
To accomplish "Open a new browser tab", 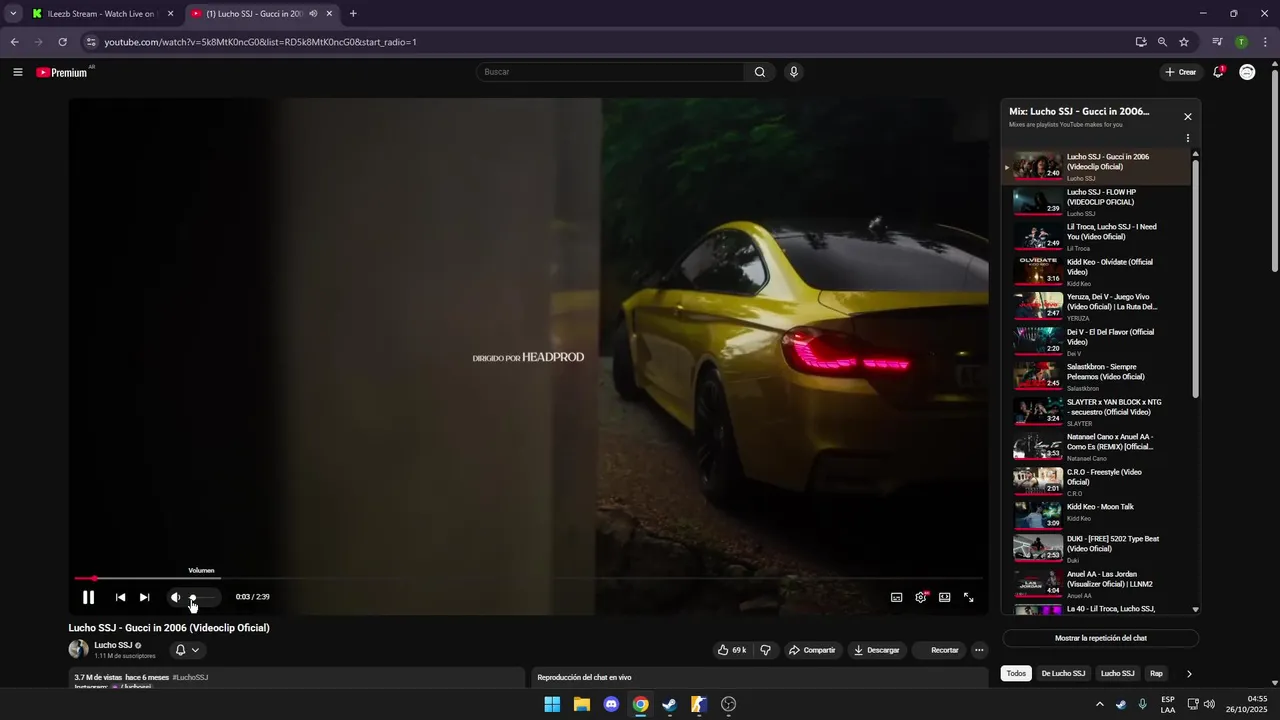I will point(353,14).
